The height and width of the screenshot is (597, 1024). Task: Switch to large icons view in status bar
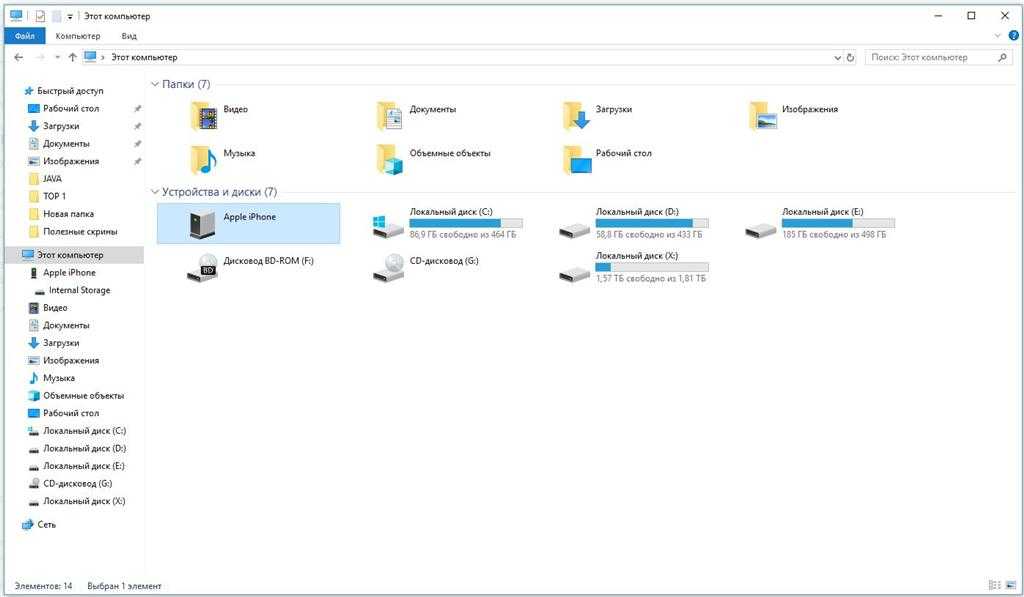pyautogui.click(x=1012, y=585)
